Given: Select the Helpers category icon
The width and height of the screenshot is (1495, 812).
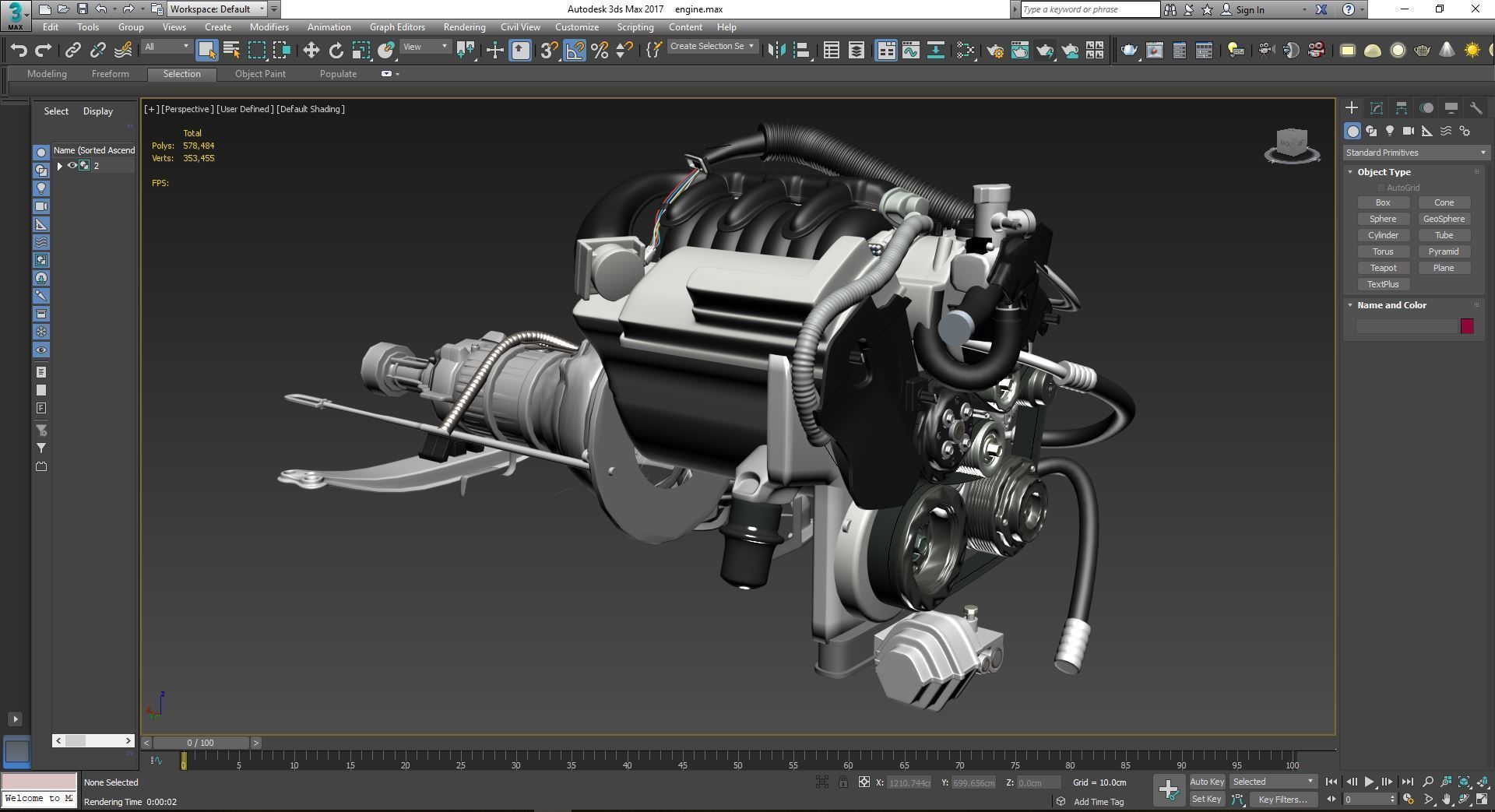Looking at the screenshot, I should pos(1427,132).
